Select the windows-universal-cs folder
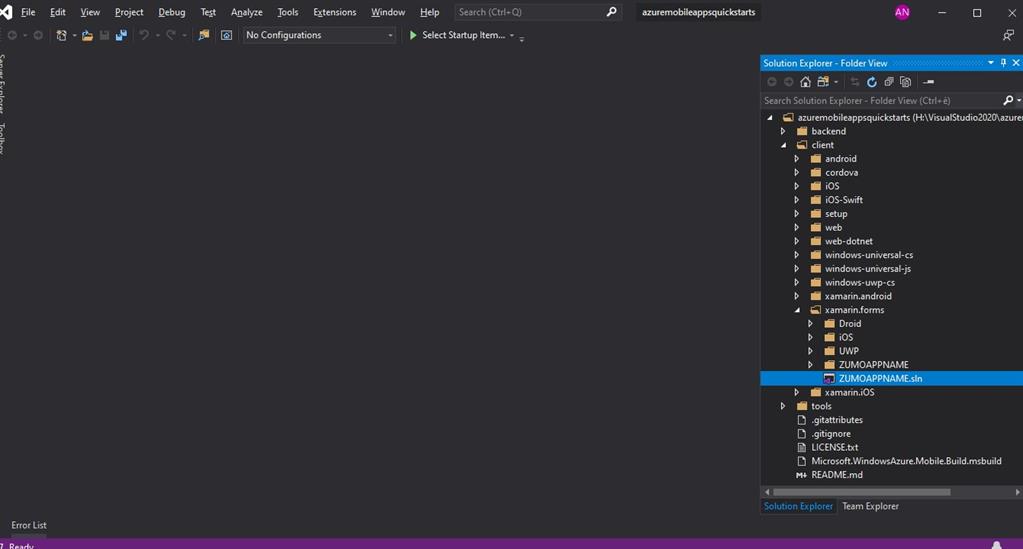The image size is (1023, 549). pos(869,255)
